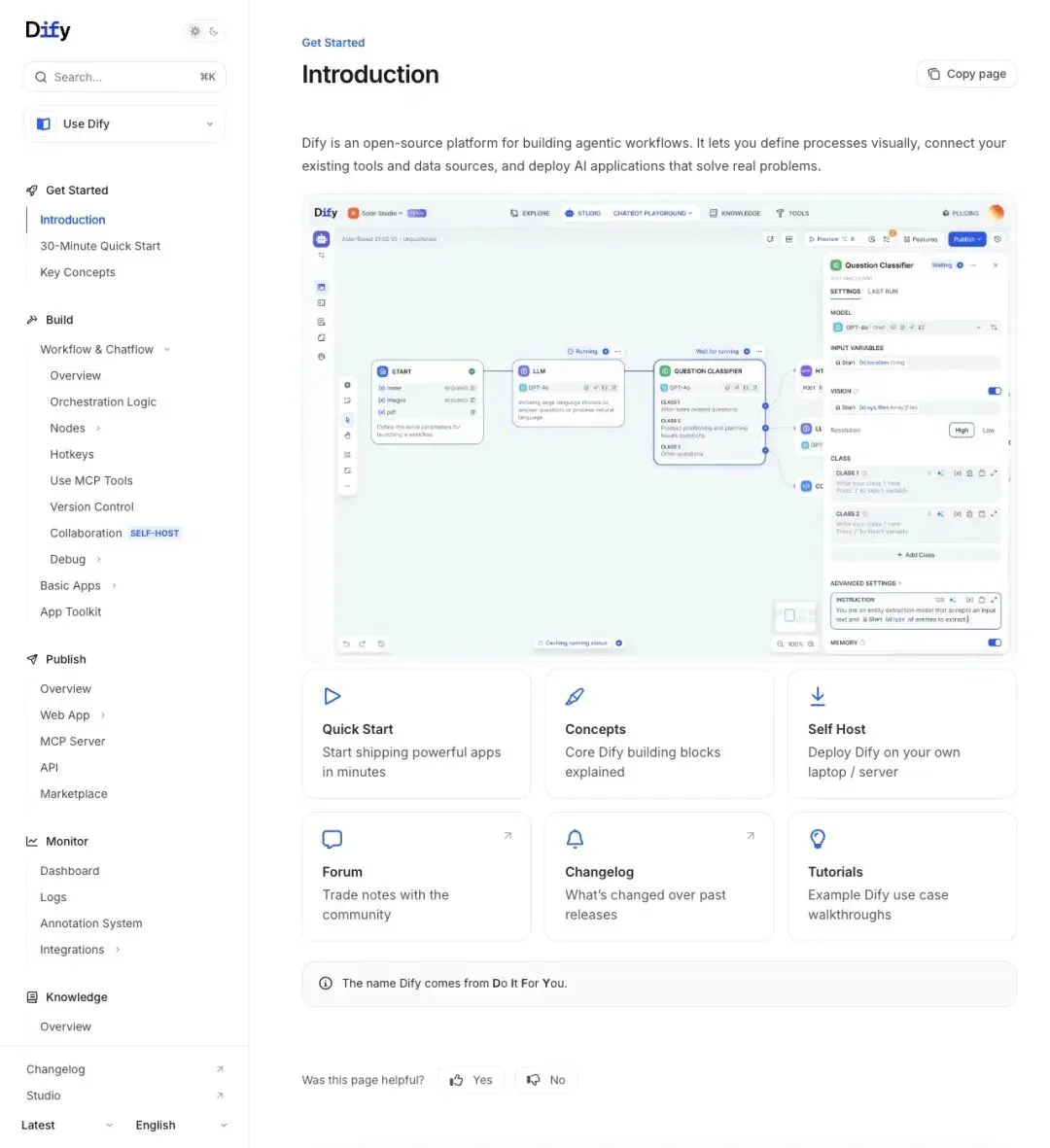This screenshot has height=1148, width=1050.
Task: Click the Get Started rocket icon
Action: (x=31, y=191)
